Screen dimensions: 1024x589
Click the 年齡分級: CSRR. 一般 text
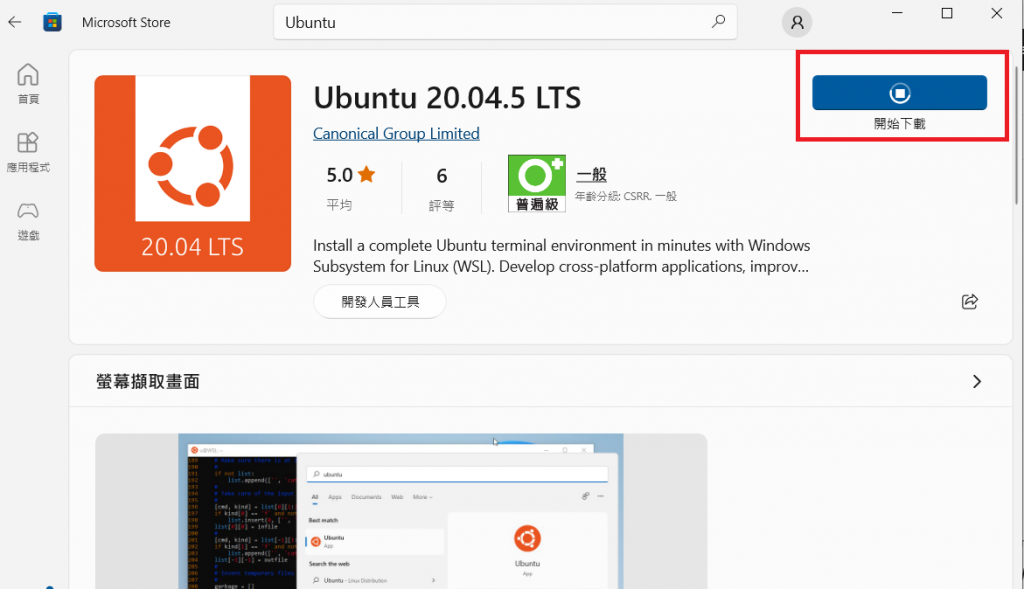[626, 196]
